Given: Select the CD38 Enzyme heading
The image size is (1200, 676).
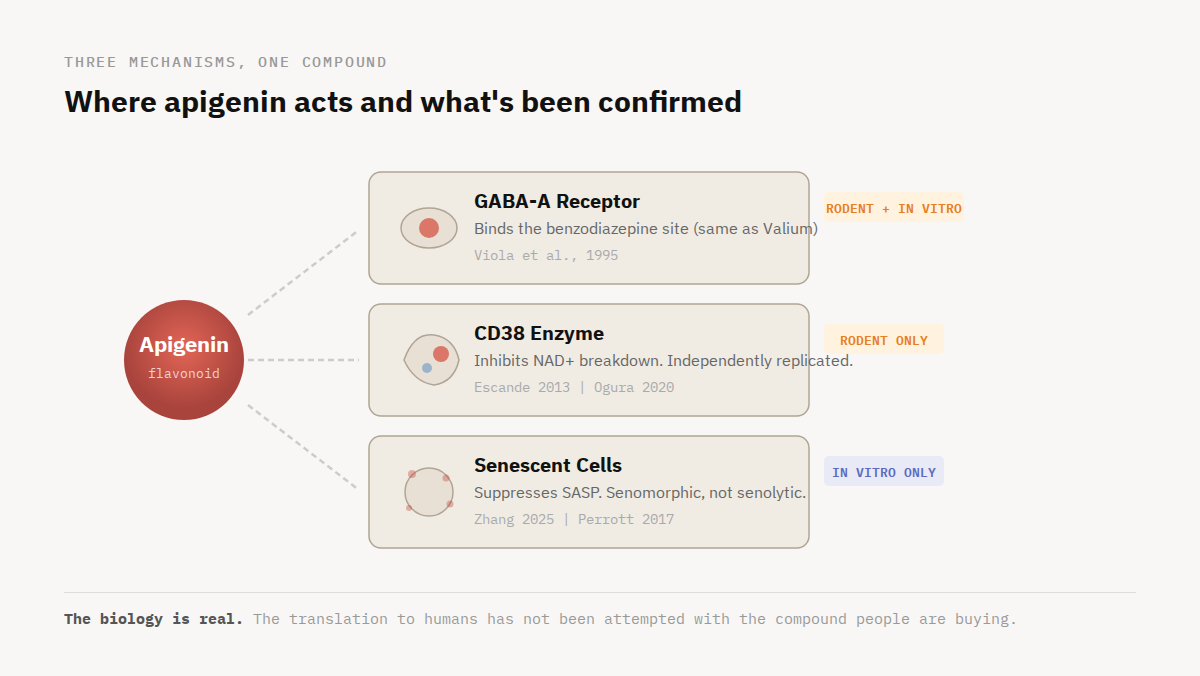Looking at the screenshot, I should pyautogui.click(x=539, y=333).
